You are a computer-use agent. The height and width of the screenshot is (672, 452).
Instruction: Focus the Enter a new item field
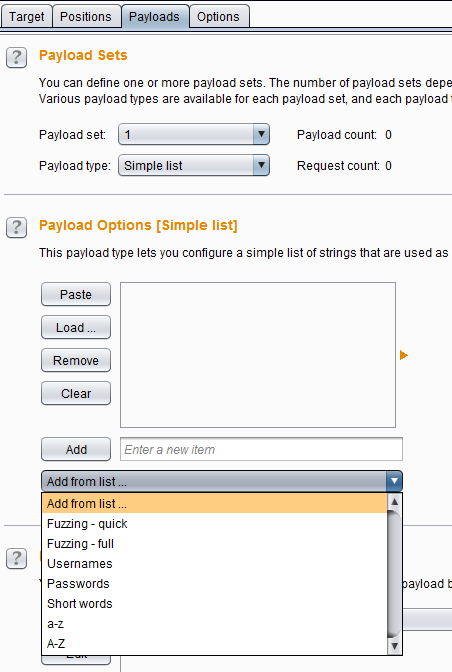[261, 450]
